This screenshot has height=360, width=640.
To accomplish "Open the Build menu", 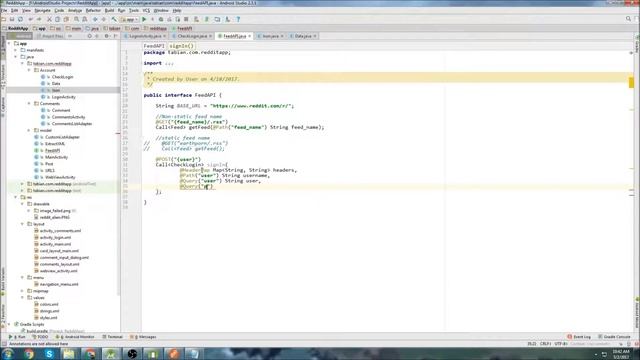I will coord(109,10).
